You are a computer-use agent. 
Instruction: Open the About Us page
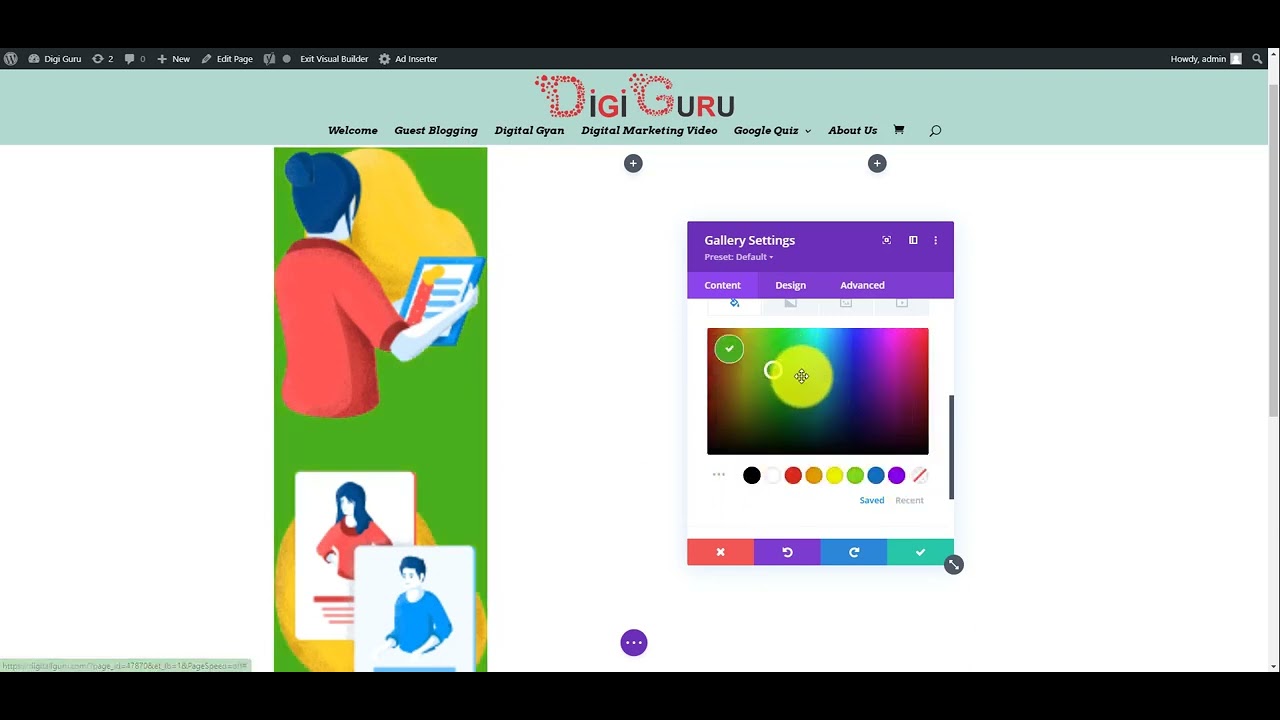pos(852,130)
